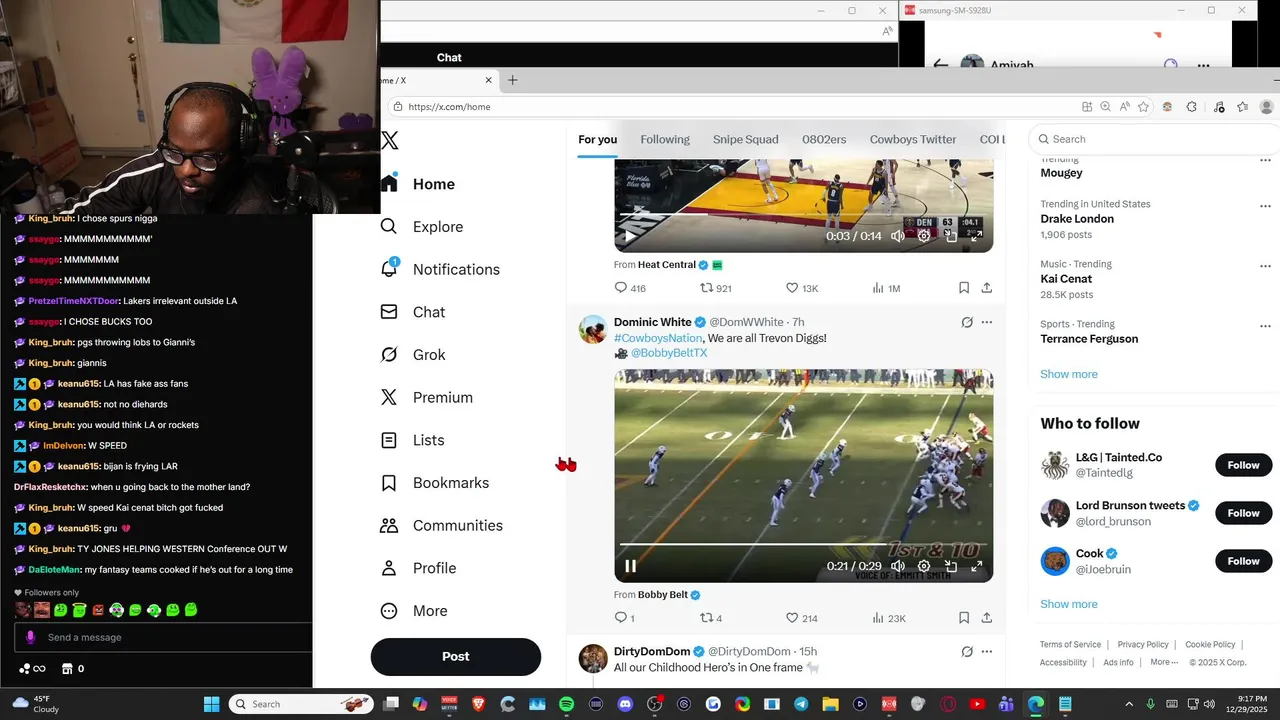
Task: Show more Who to follow suggestions
Action: point(1069,604)
